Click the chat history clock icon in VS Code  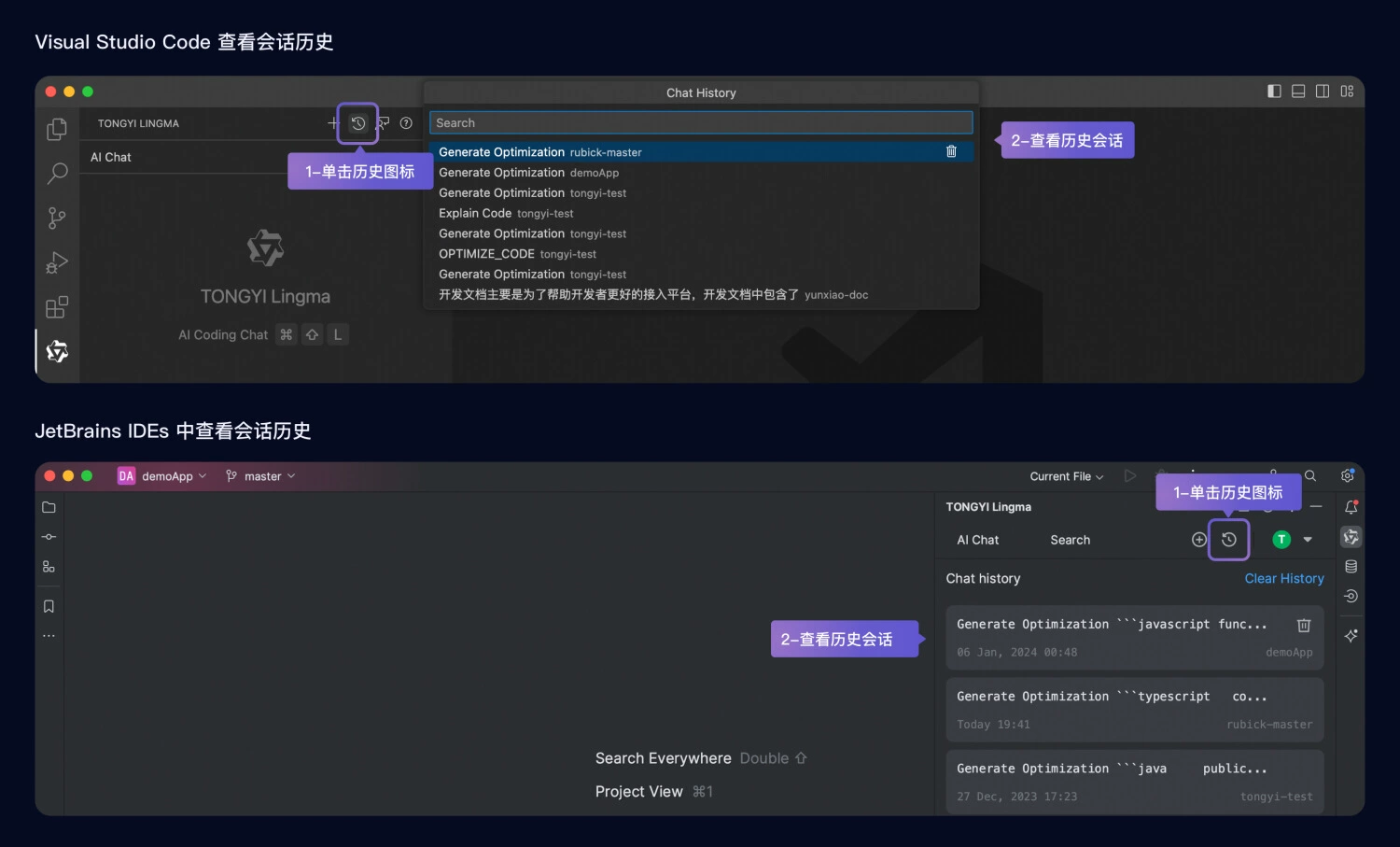click(x=357, y=123)
